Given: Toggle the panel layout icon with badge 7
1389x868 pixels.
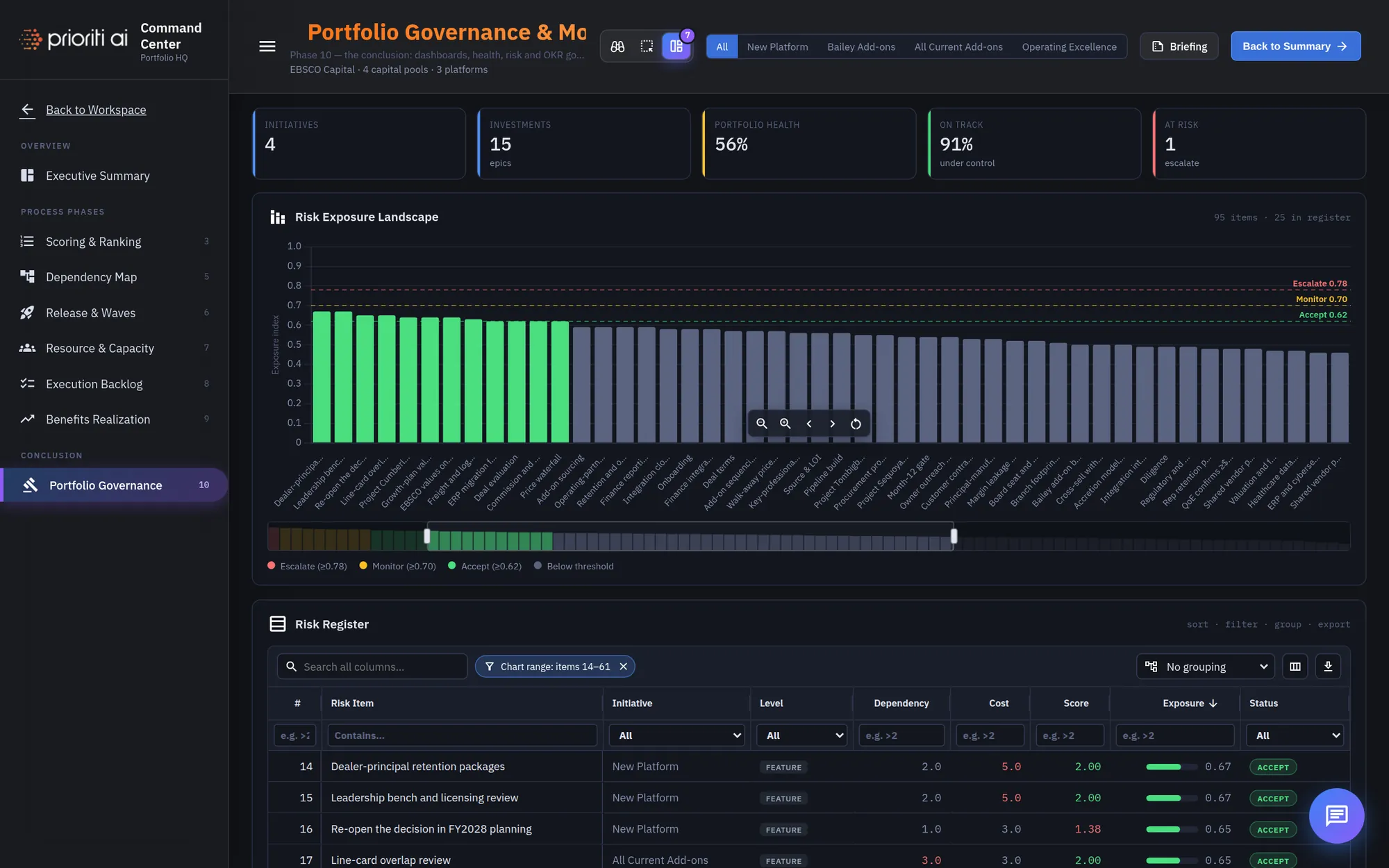Looking at the screenshot, I should click(x=676, y=47).
